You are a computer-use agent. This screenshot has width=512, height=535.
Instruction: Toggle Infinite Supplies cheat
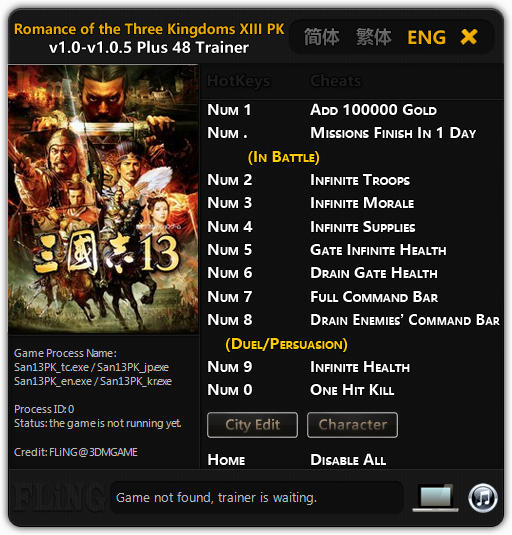coord(363,227)
